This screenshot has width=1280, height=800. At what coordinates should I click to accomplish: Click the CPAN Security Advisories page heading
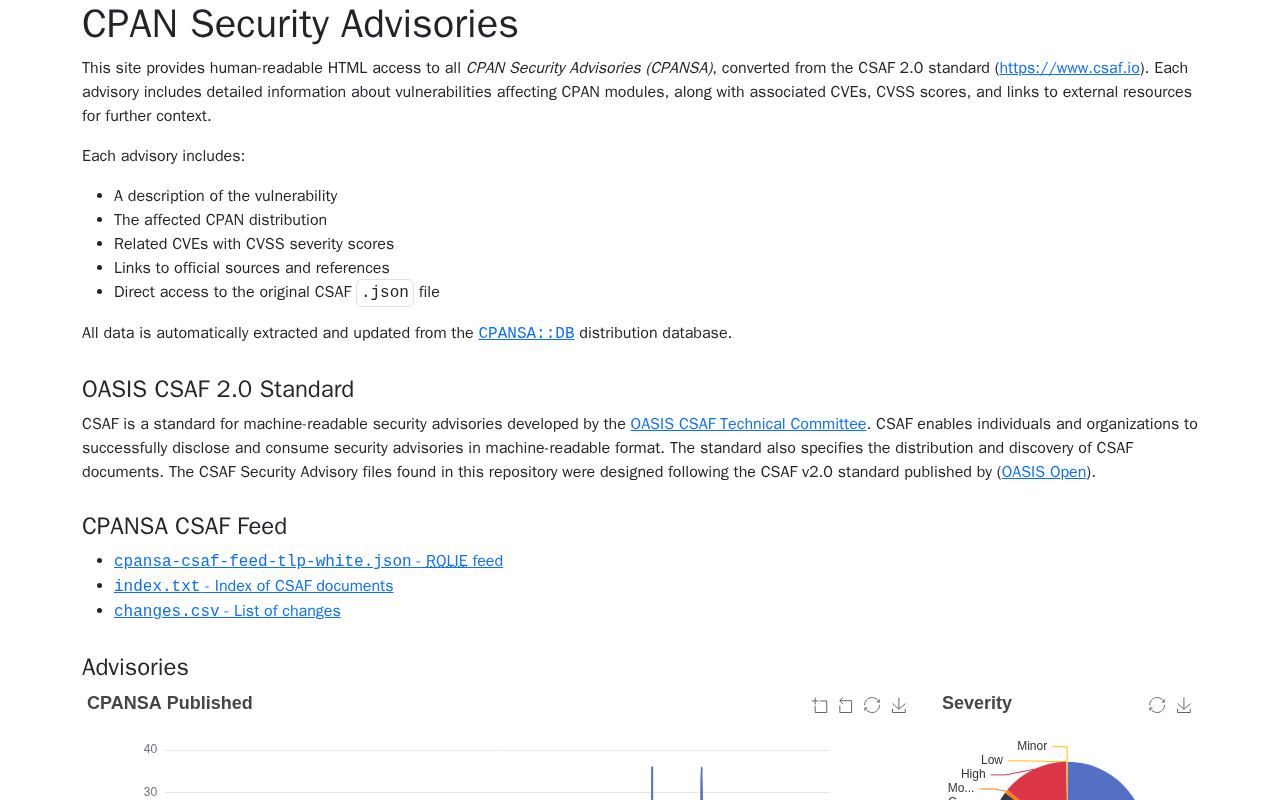pos(300,24)
